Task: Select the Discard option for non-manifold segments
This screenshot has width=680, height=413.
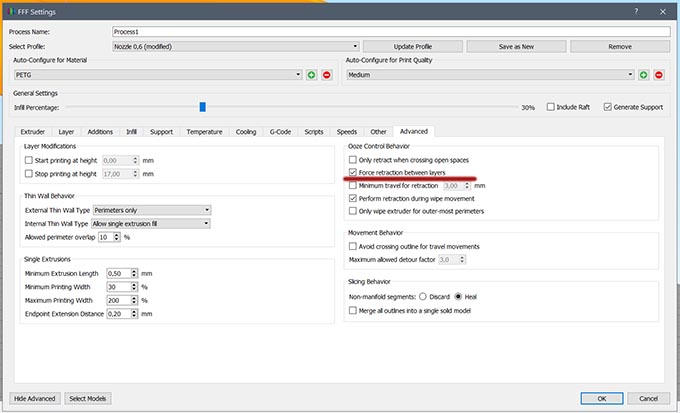Action: pyautogui.click(x=423, y=297)
